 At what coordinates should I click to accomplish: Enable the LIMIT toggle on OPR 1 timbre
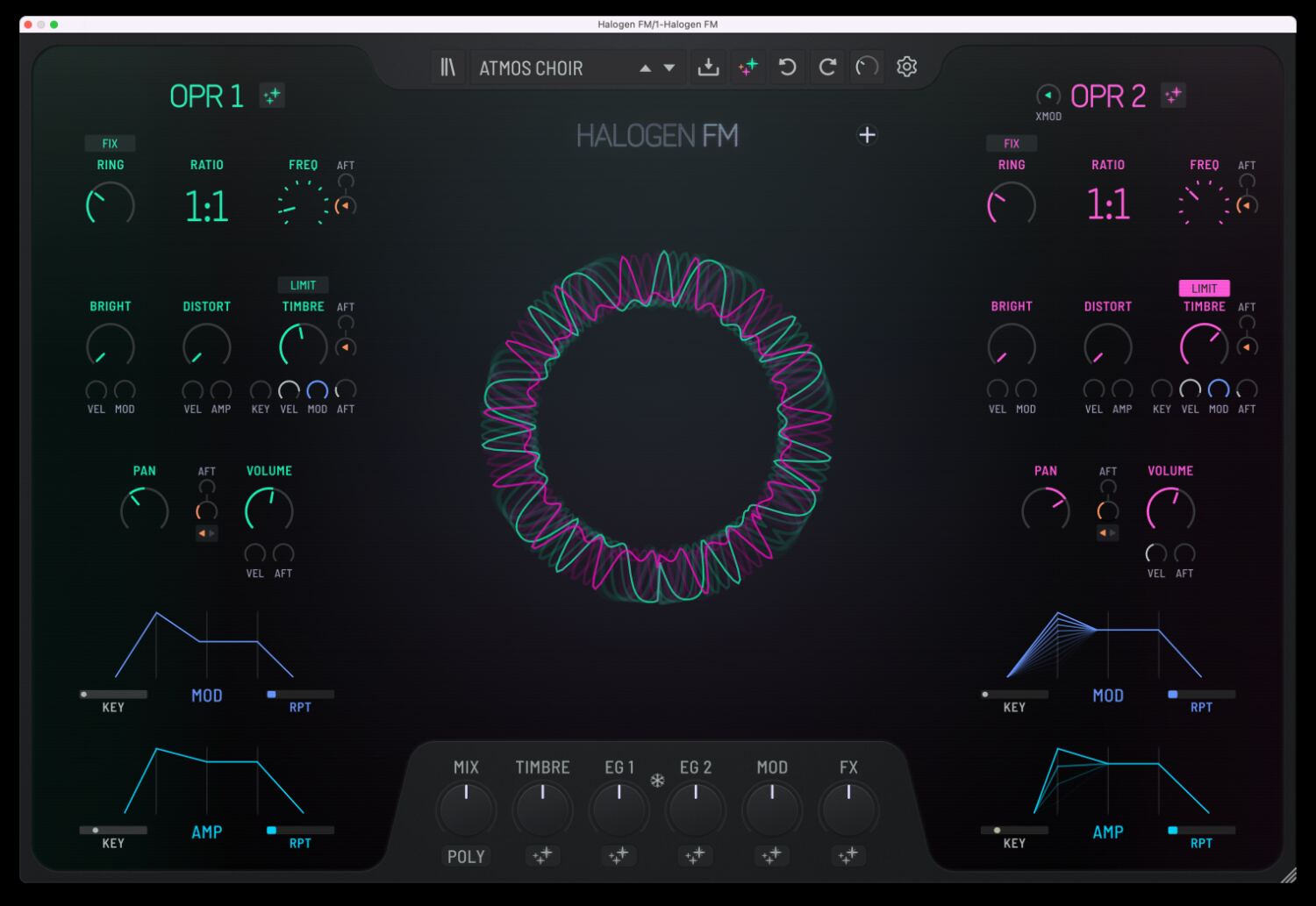tap(303, 284)
